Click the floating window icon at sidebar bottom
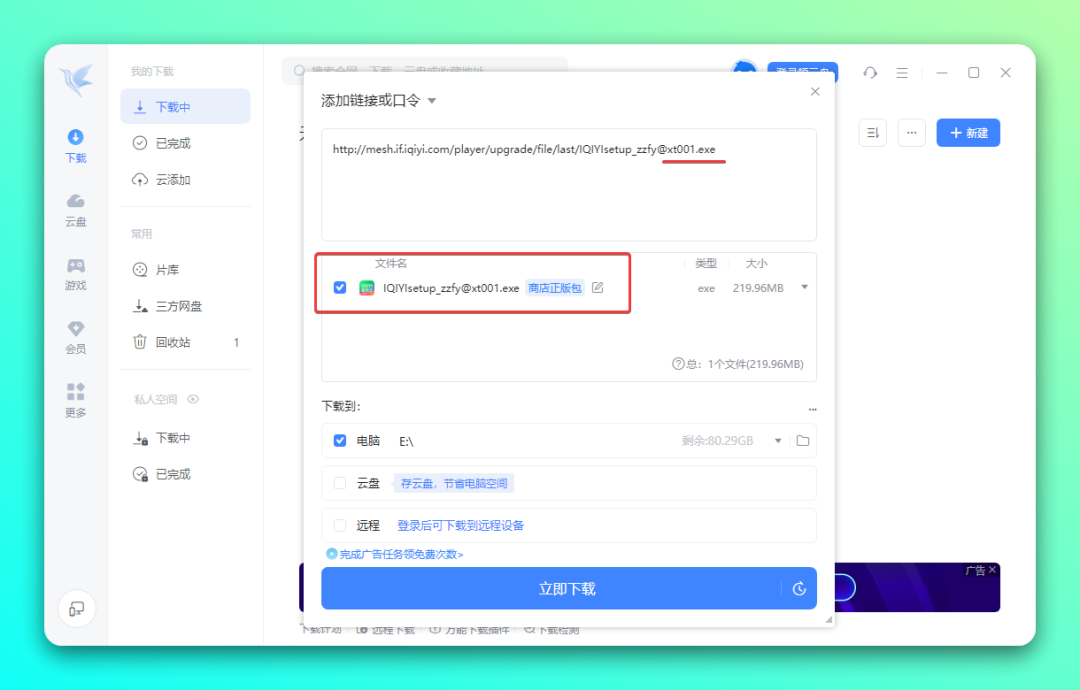 coord(76,609)
